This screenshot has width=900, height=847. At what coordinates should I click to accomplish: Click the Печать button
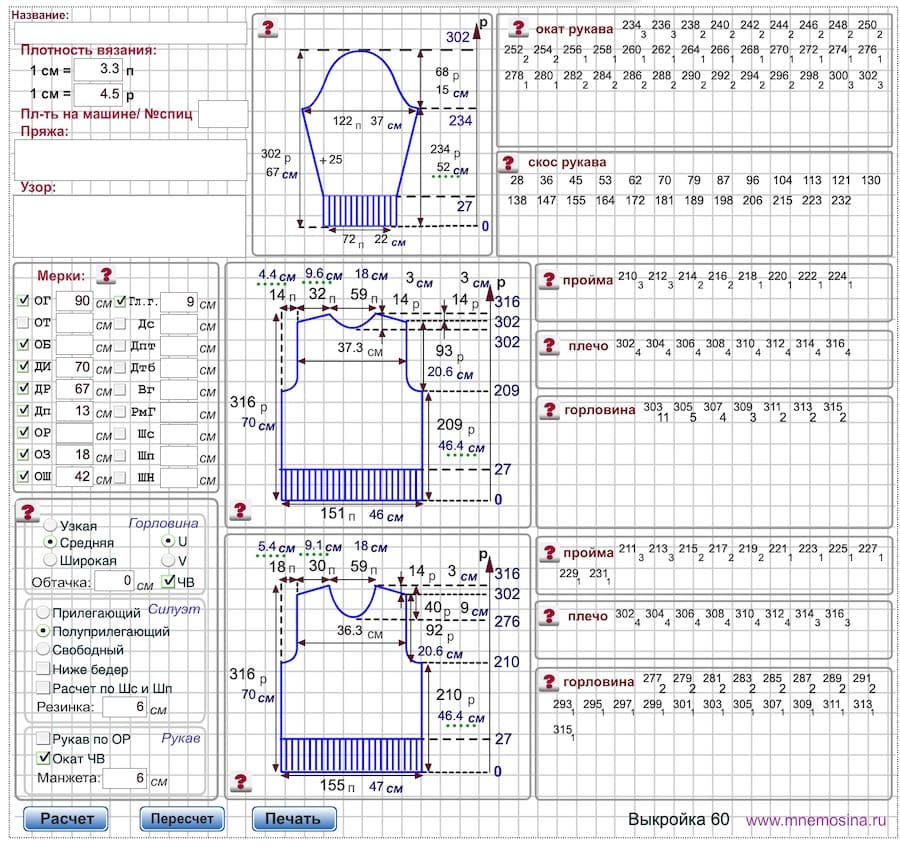click(294, 818)
